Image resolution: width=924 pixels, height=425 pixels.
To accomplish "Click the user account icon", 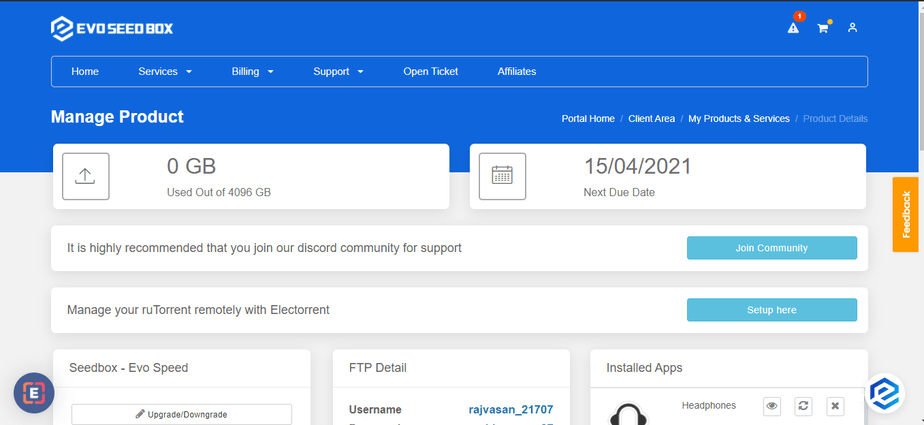I will click(852, 28).
